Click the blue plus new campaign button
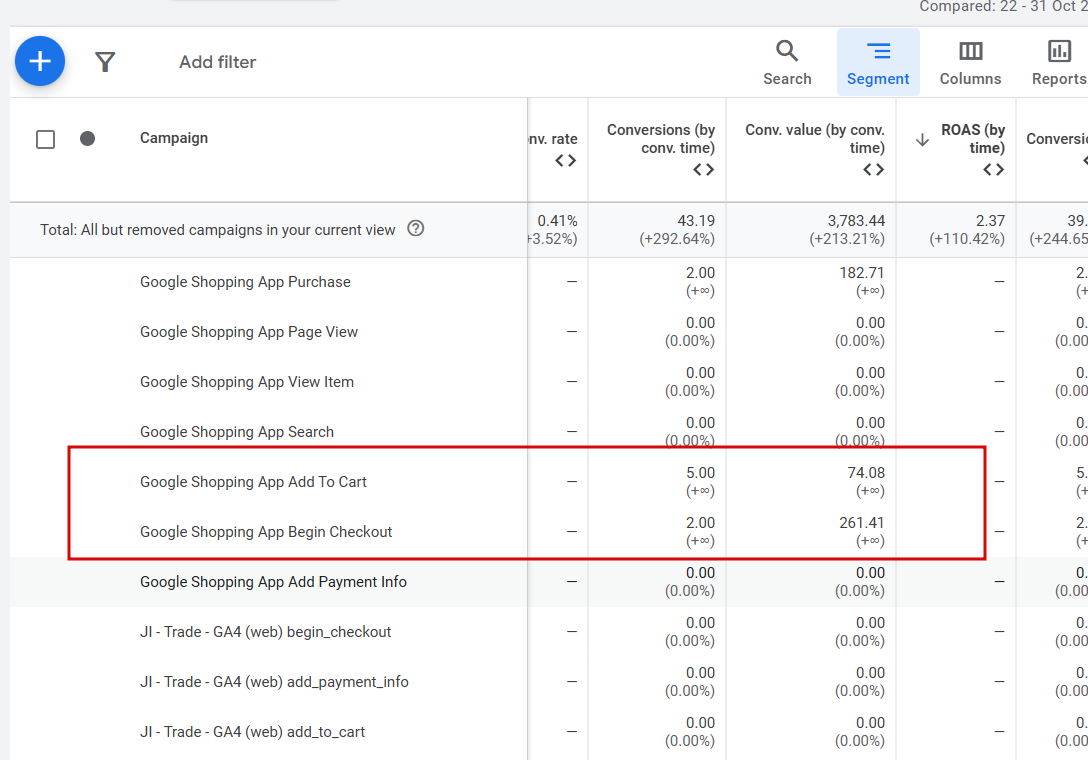This screenshot has height=760, width=1088. point(40,62)
